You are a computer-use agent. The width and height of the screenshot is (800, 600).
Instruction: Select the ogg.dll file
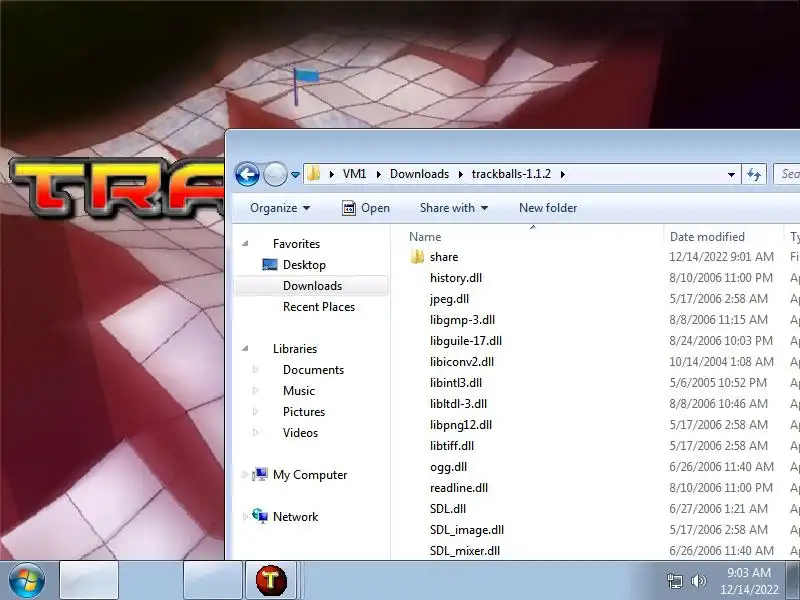point(448,467)
